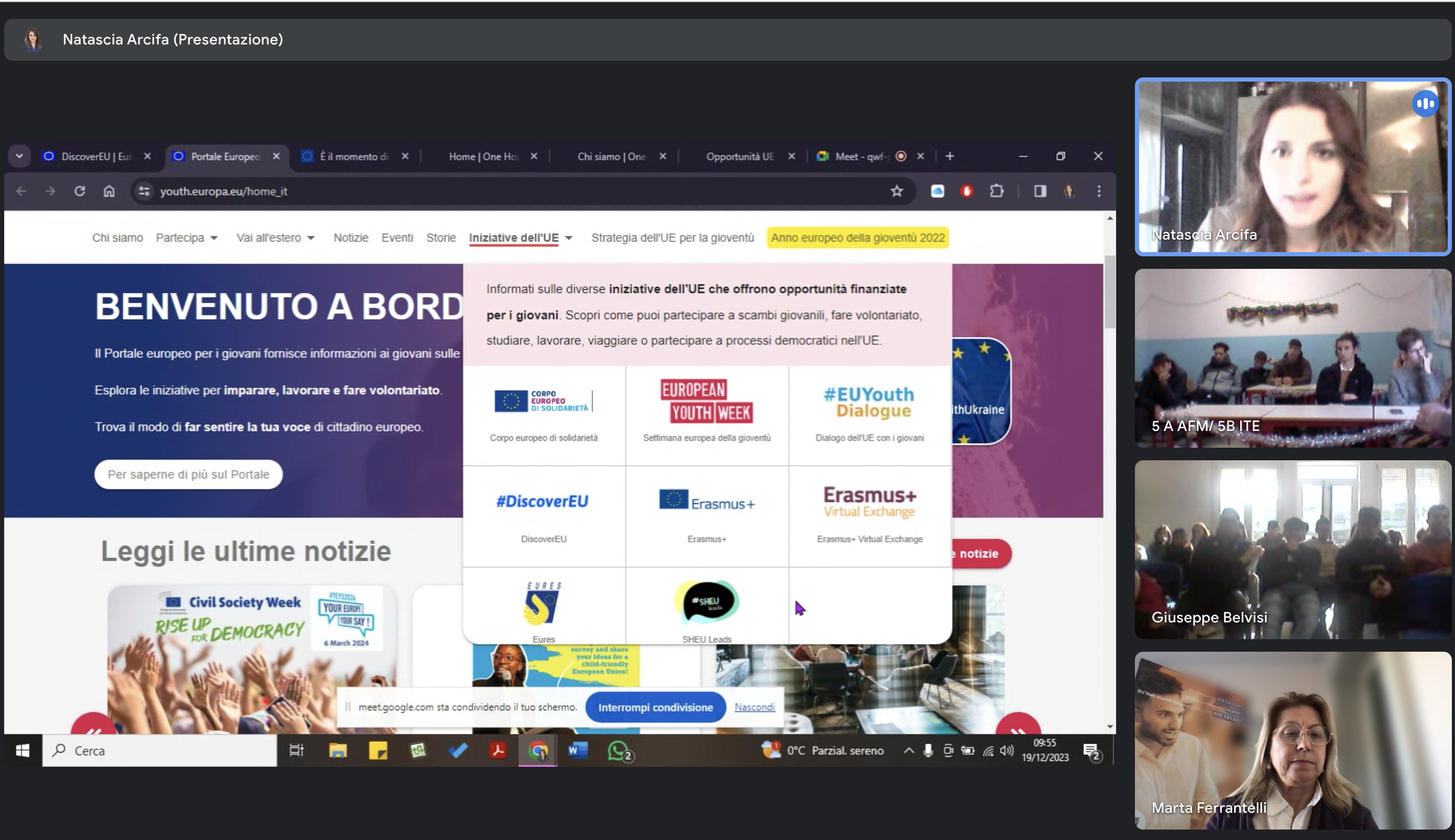The width and height of the screenshot is (1455, 840).
Task: Open the notification center icon
Action: point(1092,752)
